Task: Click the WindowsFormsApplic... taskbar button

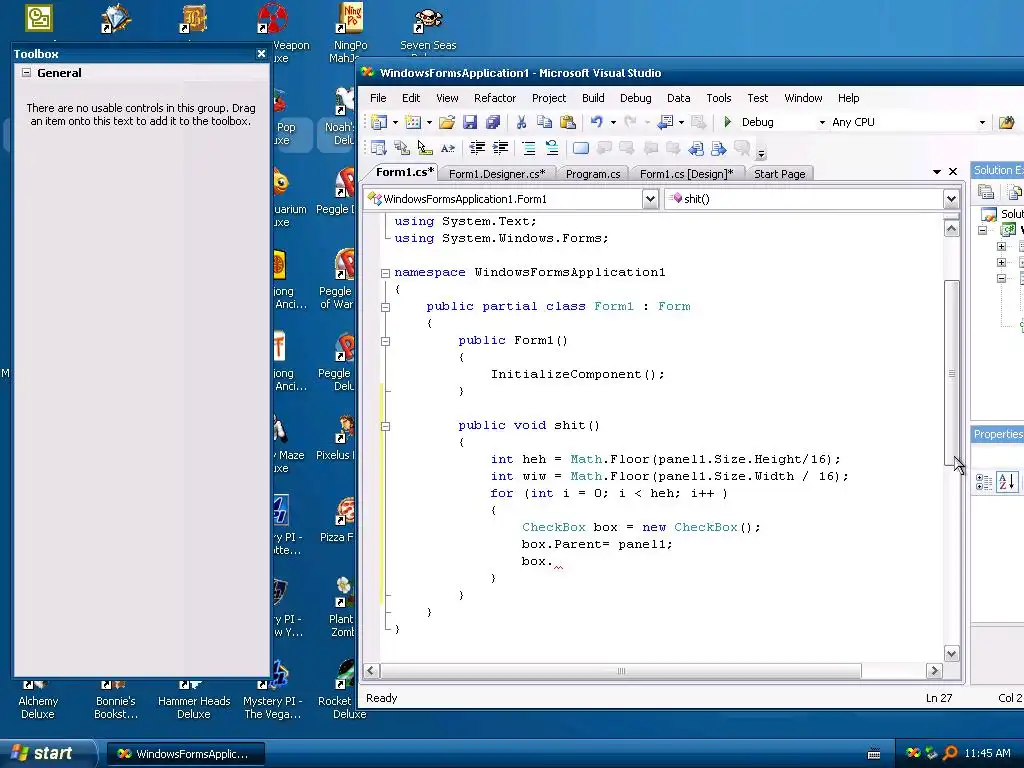Action: tap(185, 754)
